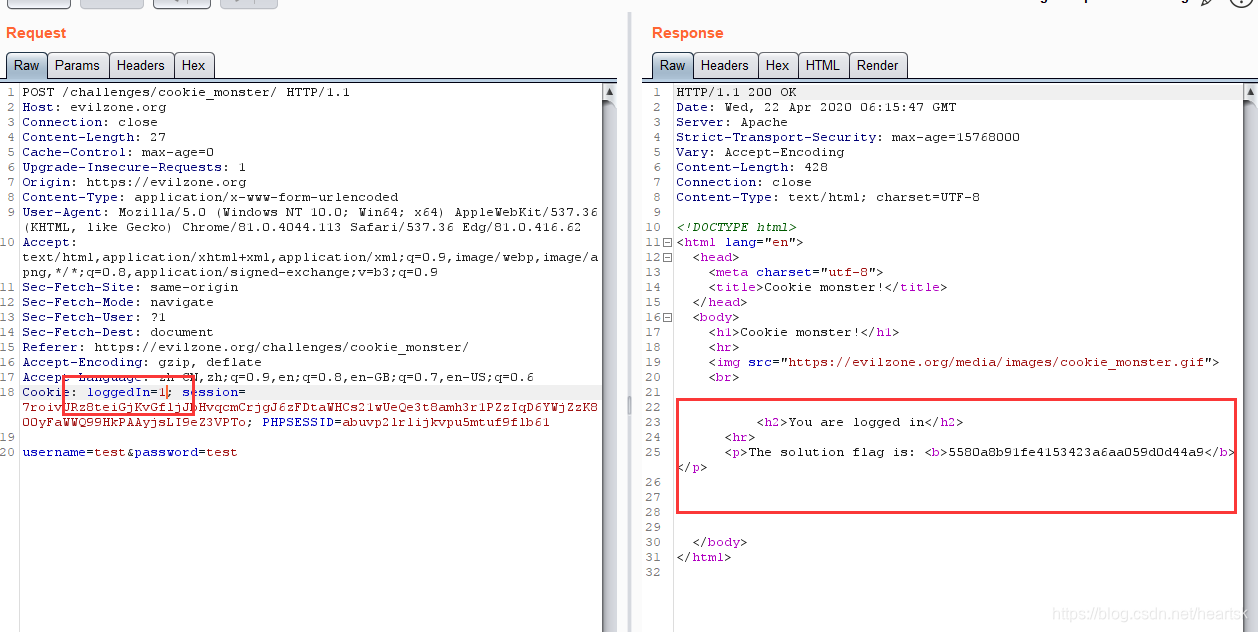The image size is (1258, 632).
Task: Open the Response Hex tab
Action: click(x=777, y=66)
